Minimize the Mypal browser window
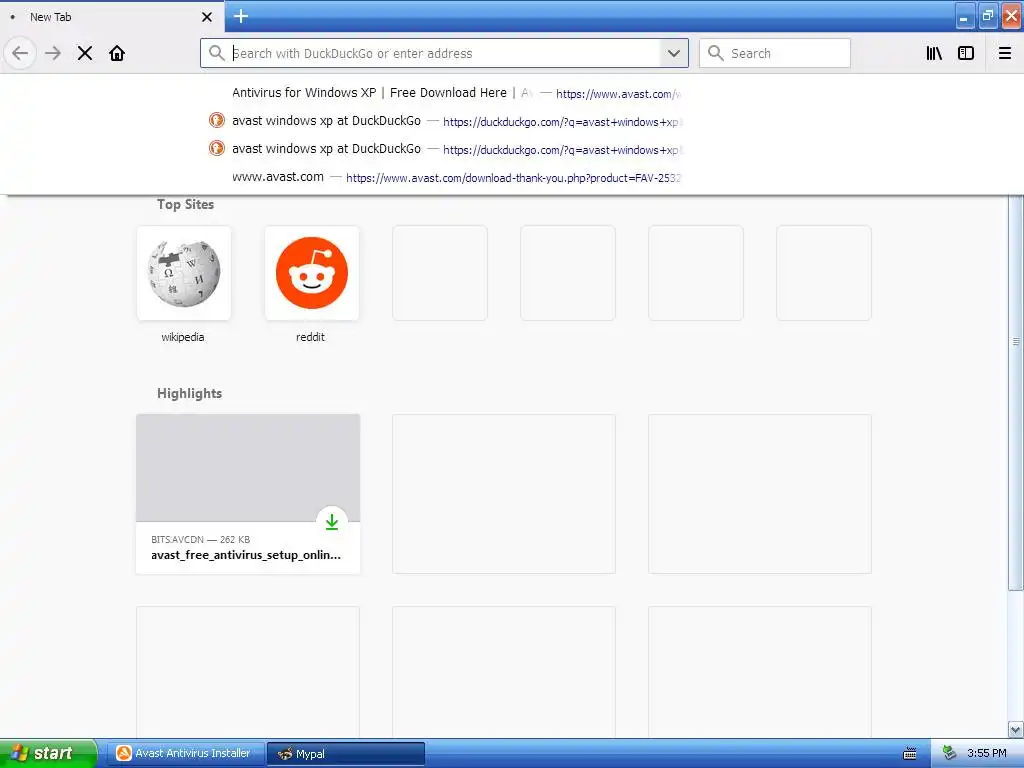Screen dimensions: 1024x768 tap(965, 16)
